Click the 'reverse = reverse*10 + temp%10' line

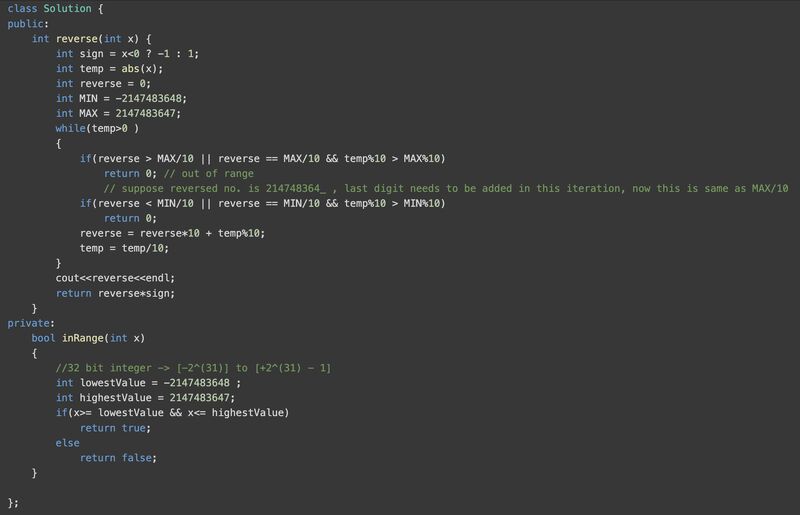click(172, 233)
